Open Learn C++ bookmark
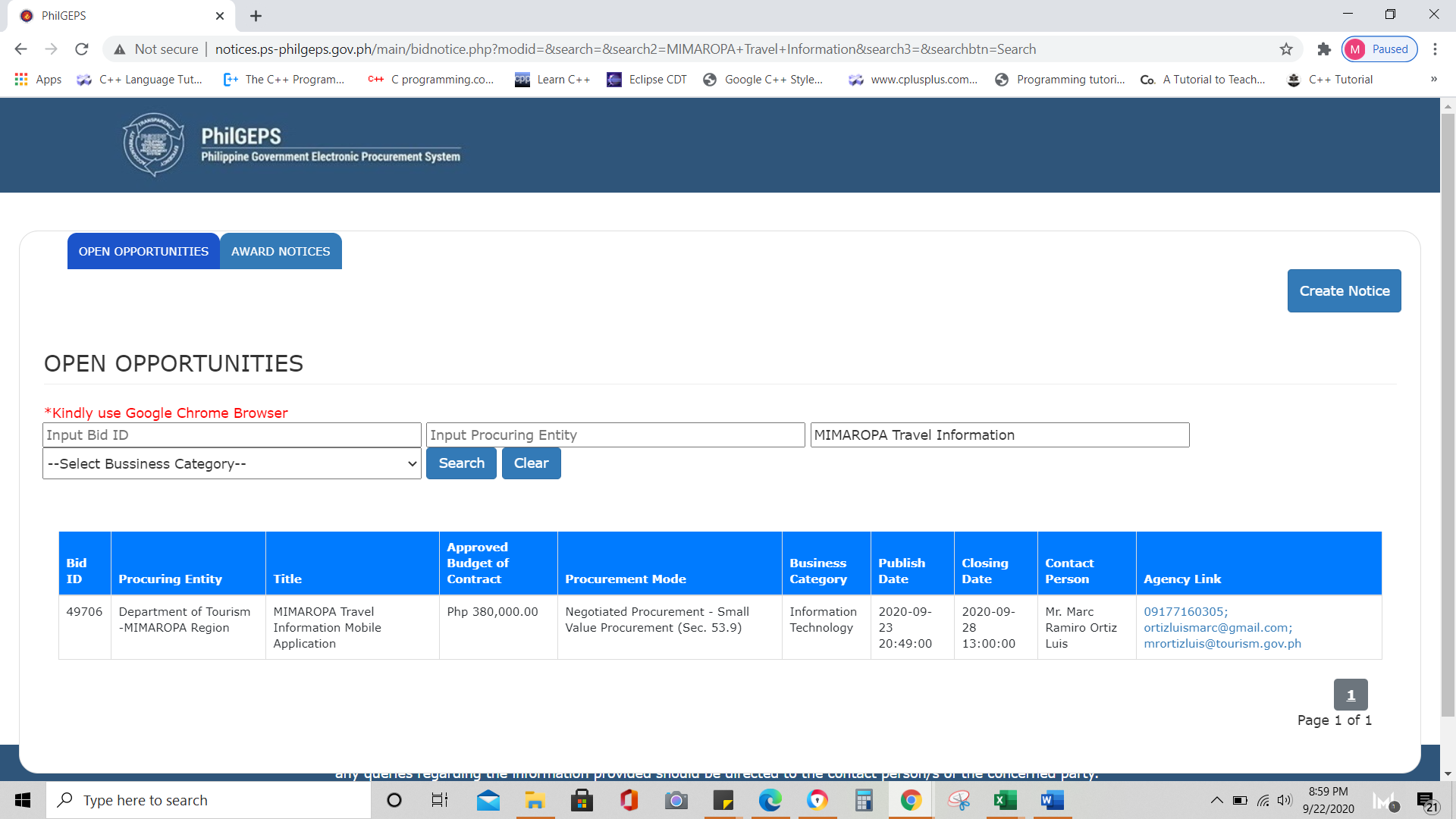Image resolution: width=1456 pixels, height=819 pixels. point(552,80)
